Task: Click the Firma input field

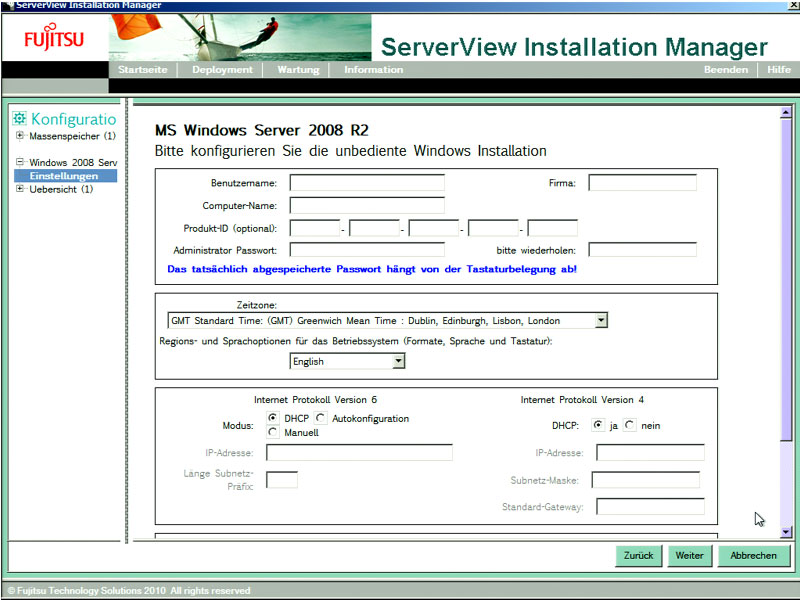Action: [642, 183]
